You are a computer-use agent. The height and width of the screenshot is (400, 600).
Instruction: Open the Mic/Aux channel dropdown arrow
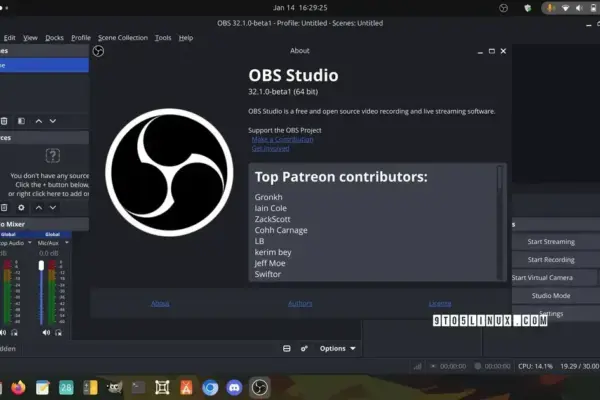tap(67, 243)
